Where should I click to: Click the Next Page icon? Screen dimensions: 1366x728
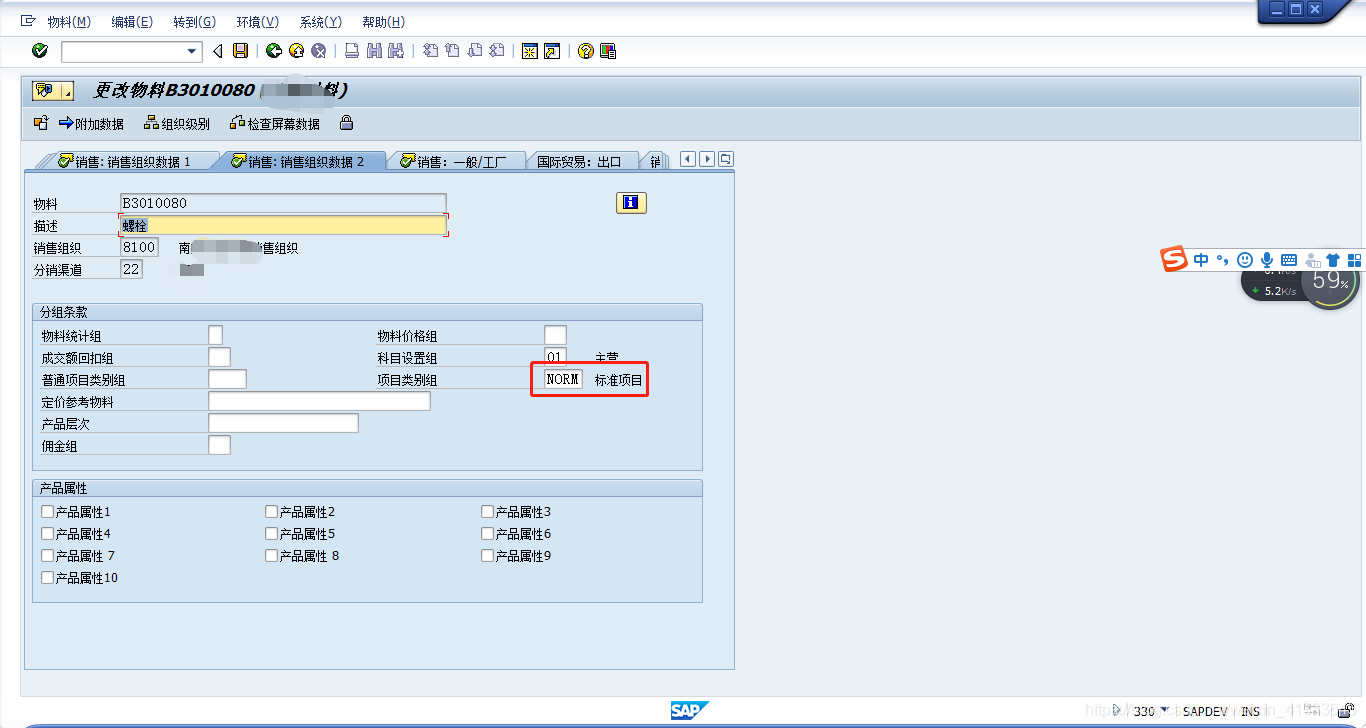tap(474, 51)
